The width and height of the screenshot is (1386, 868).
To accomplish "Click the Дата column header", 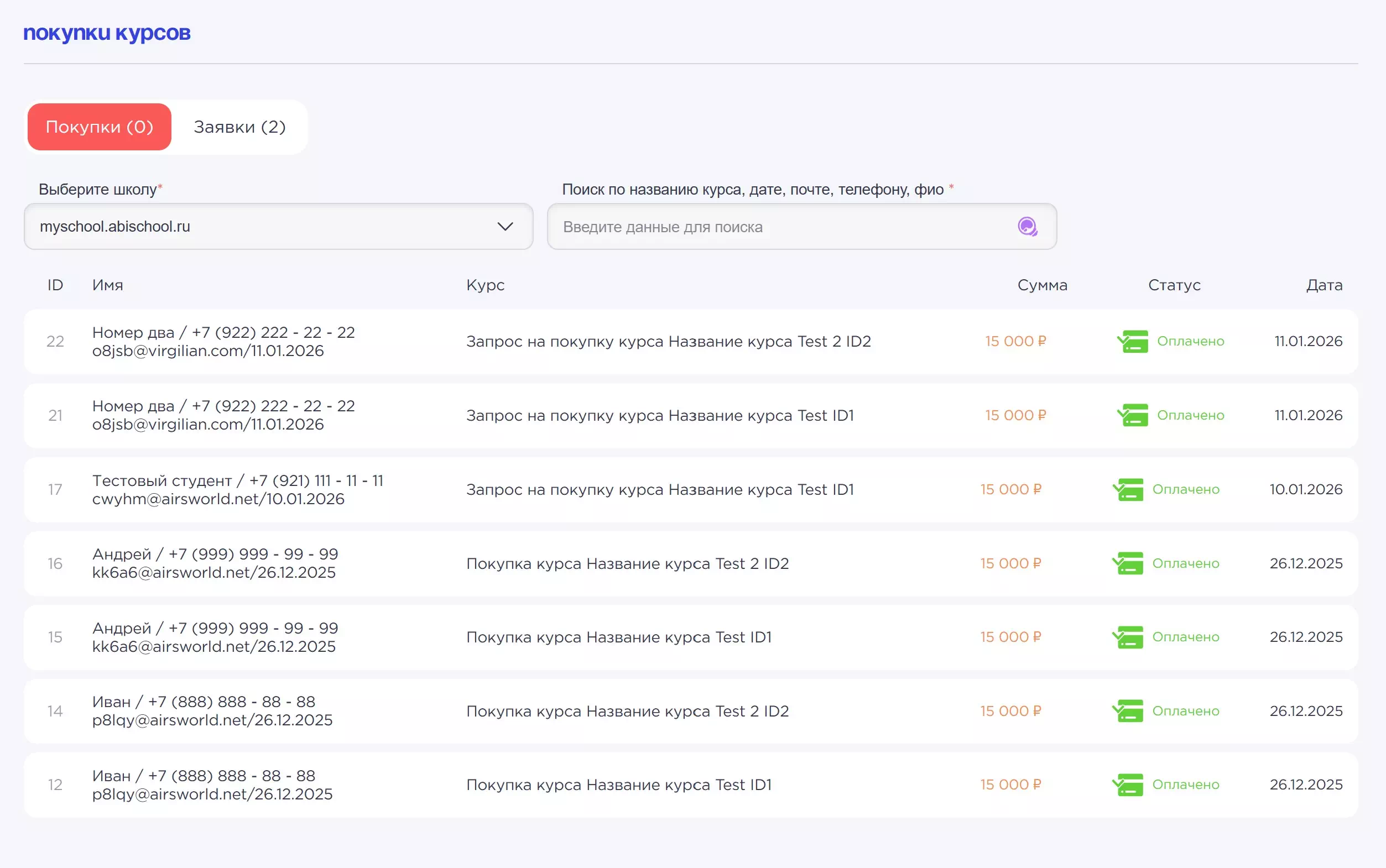I will pyautogui.click(x=1324, y=285).
